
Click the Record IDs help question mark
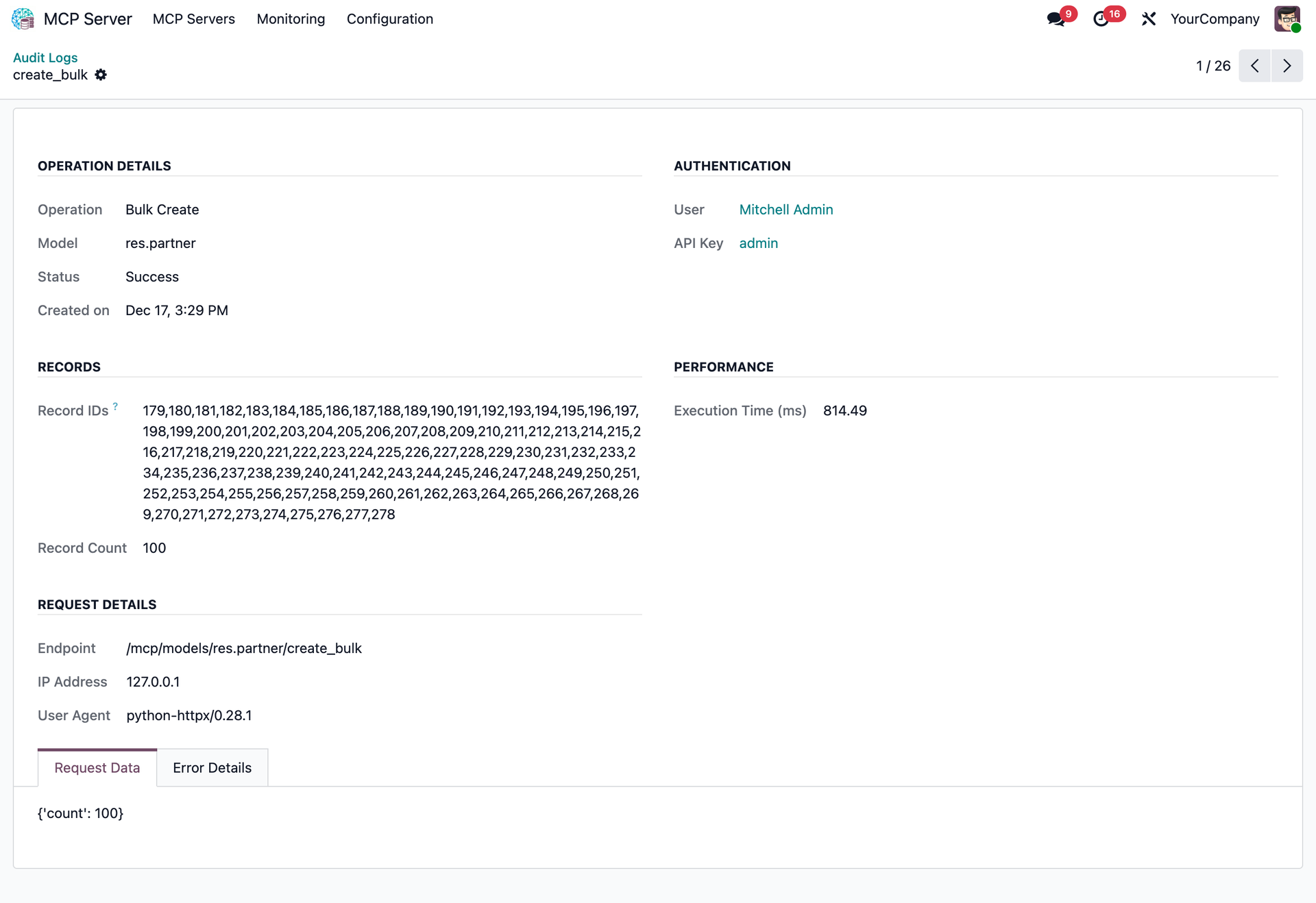115,405
